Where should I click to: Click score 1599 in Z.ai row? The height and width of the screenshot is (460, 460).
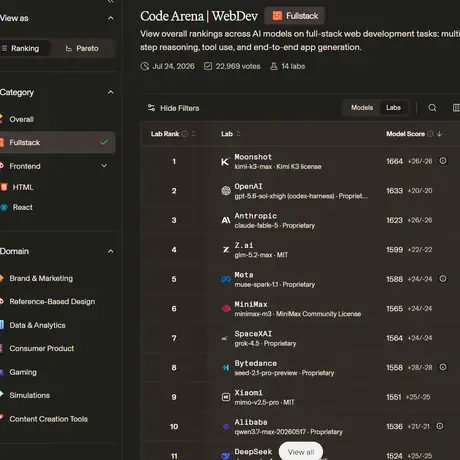395,250
